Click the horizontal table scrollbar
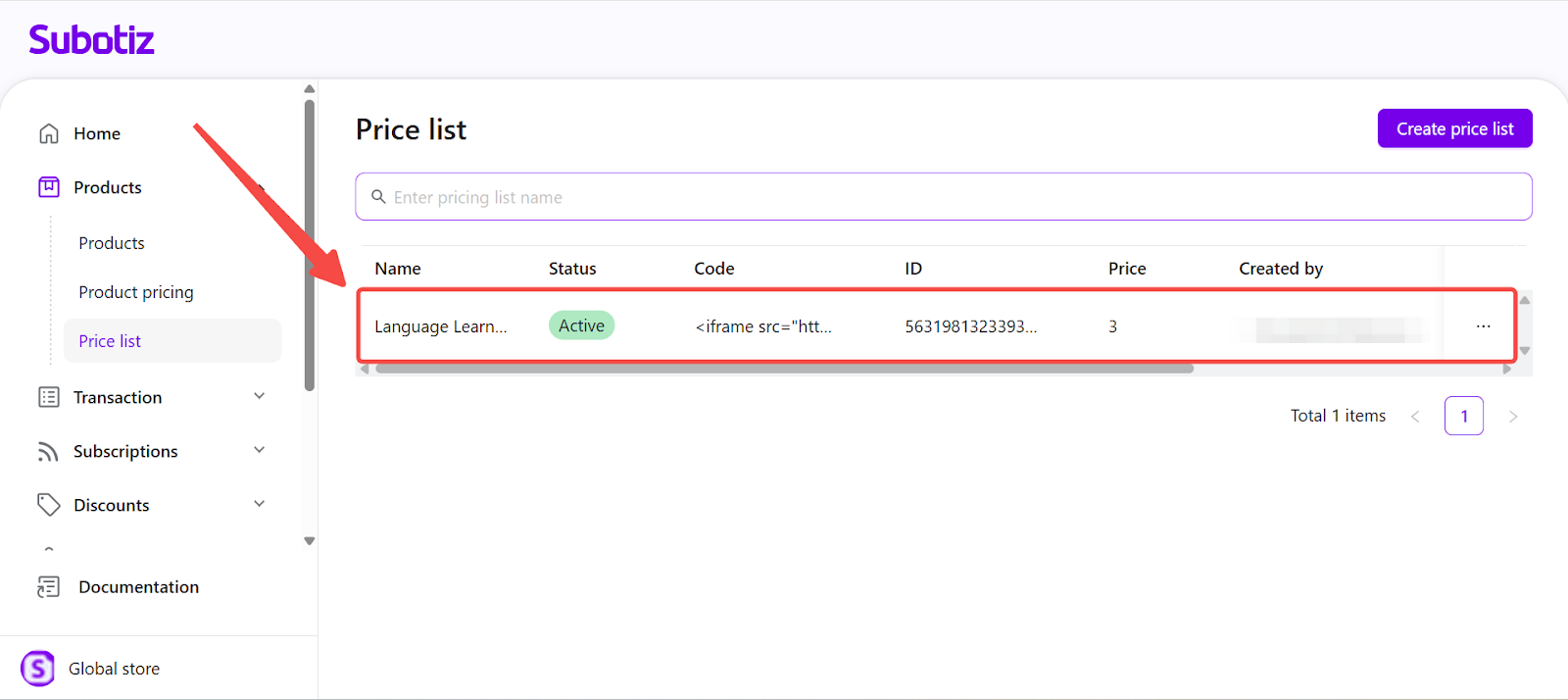Viewport: 1568px width, 700px height. coord(784,369)
